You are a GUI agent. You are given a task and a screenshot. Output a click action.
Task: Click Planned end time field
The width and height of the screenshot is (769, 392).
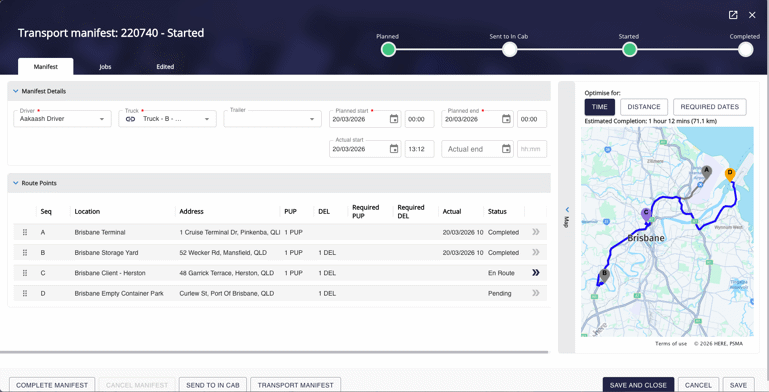click(532, 119)
